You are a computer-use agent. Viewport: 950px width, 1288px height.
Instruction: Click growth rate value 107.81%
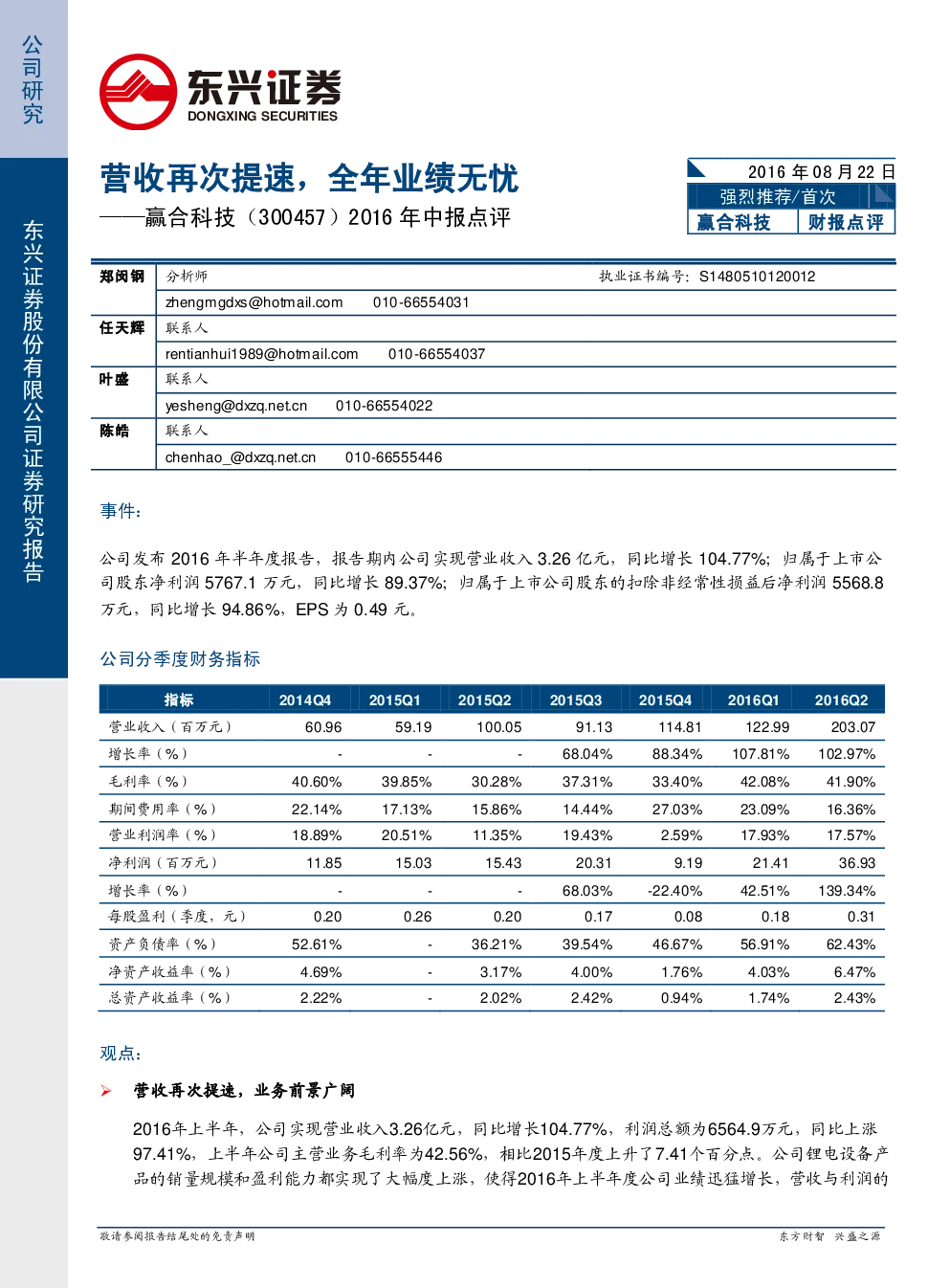point(761,754)
